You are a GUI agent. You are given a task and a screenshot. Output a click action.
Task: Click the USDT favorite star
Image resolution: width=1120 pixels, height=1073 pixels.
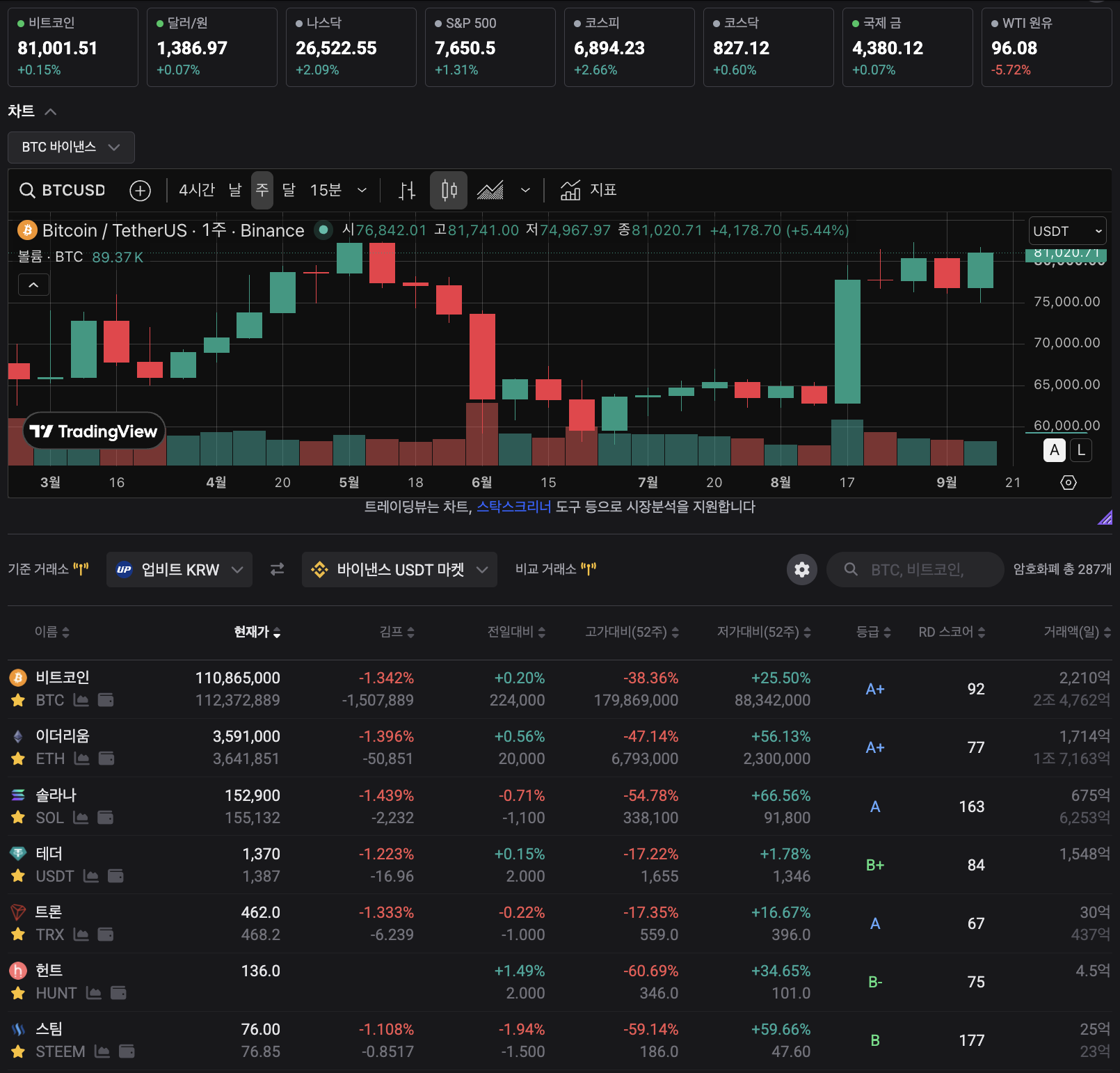[18, 876]
